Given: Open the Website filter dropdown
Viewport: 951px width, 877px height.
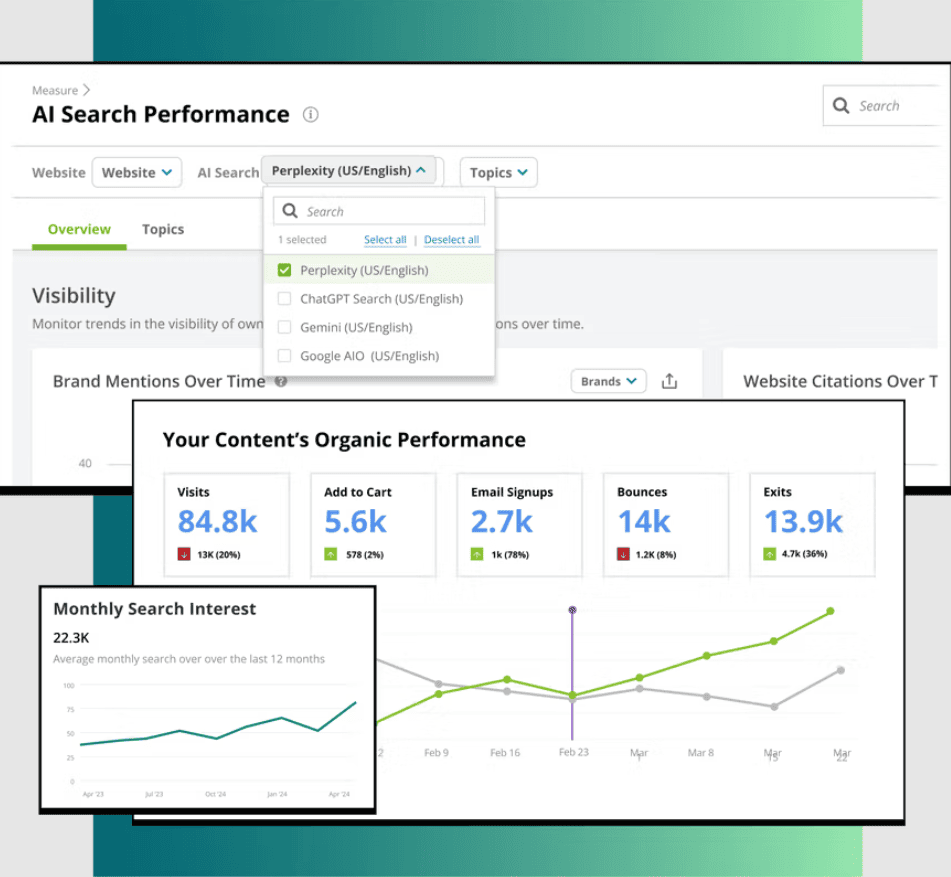Looking at the screenshot, I should [137, 172].
